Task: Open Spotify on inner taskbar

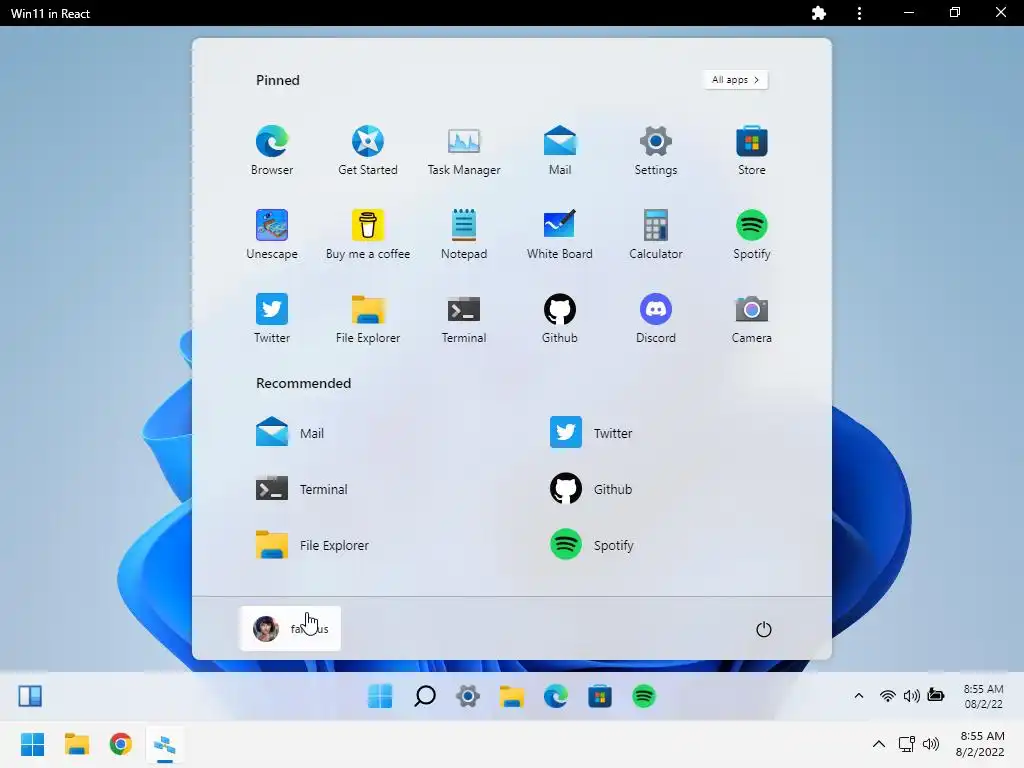Action: [644, 696]
